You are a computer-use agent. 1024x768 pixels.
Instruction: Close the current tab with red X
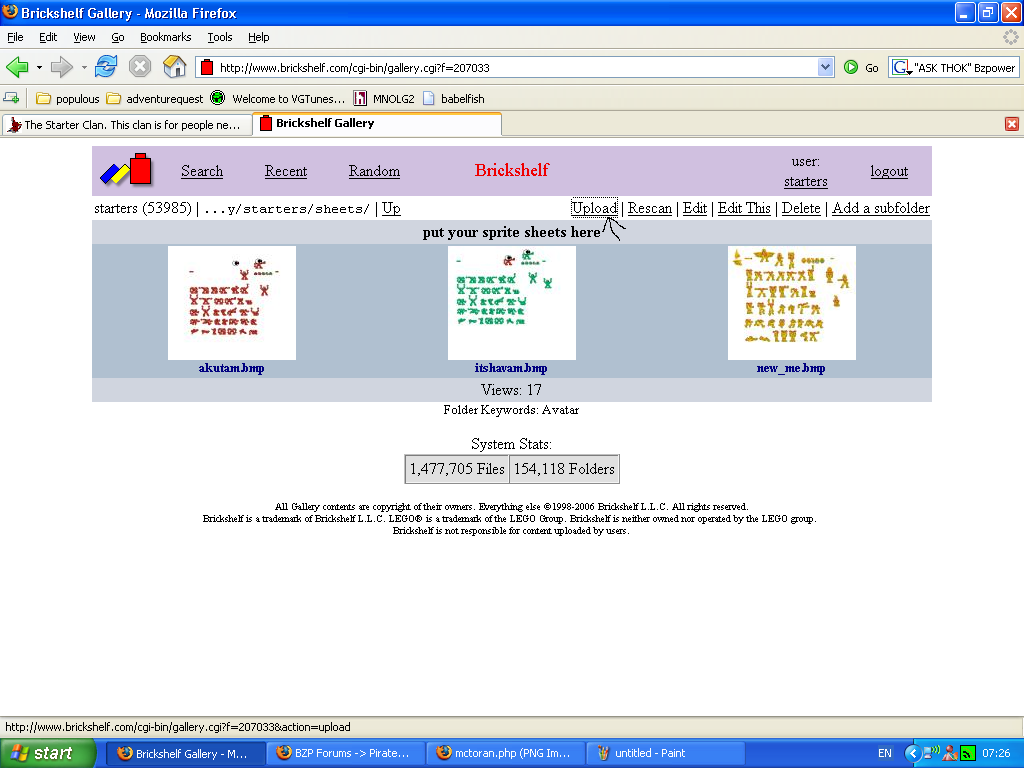tap(1012, 124)
